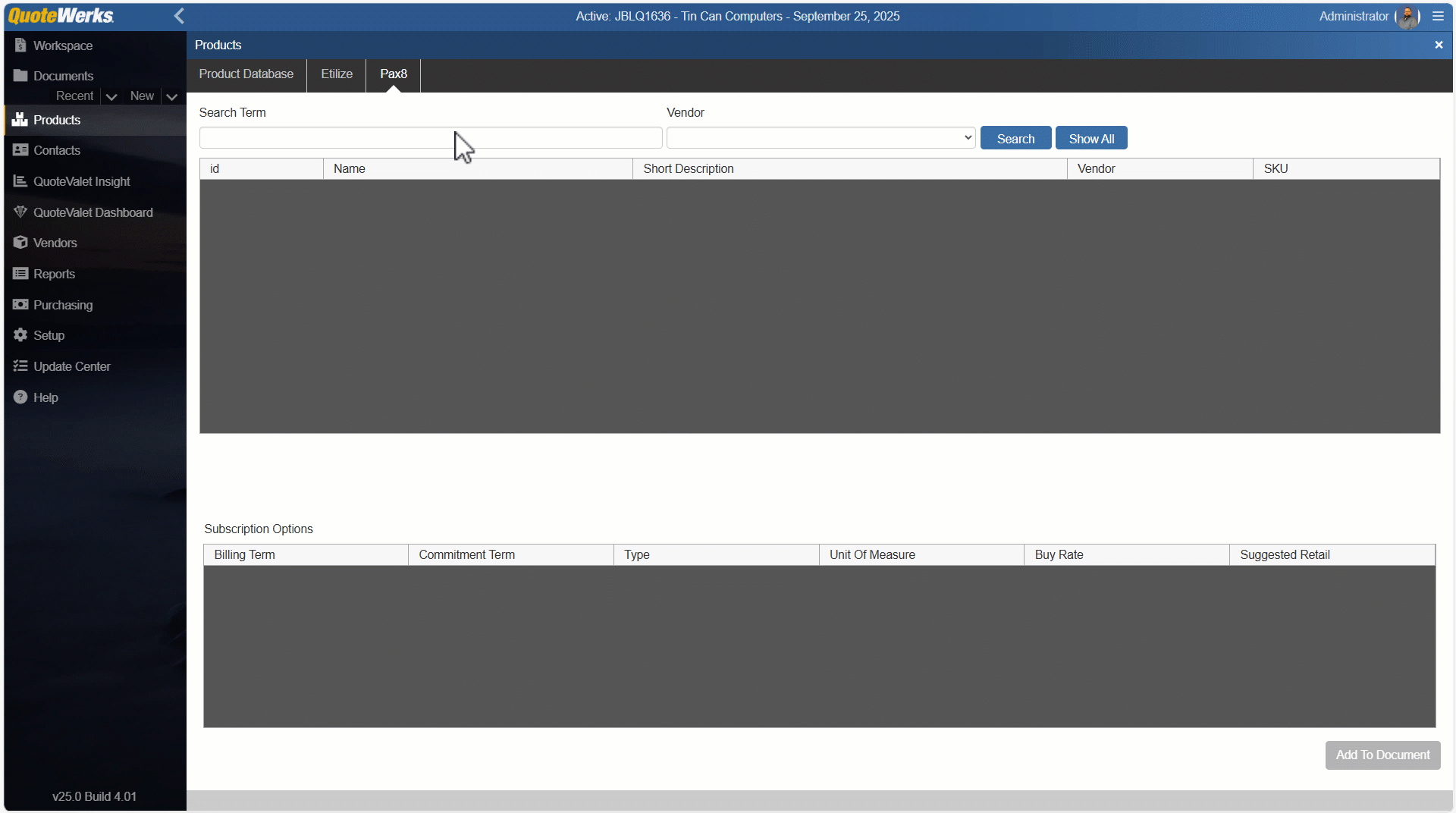Click the Buy Rate column header
Viewport: 1456px width, 813px height.
pos(1127,555)
